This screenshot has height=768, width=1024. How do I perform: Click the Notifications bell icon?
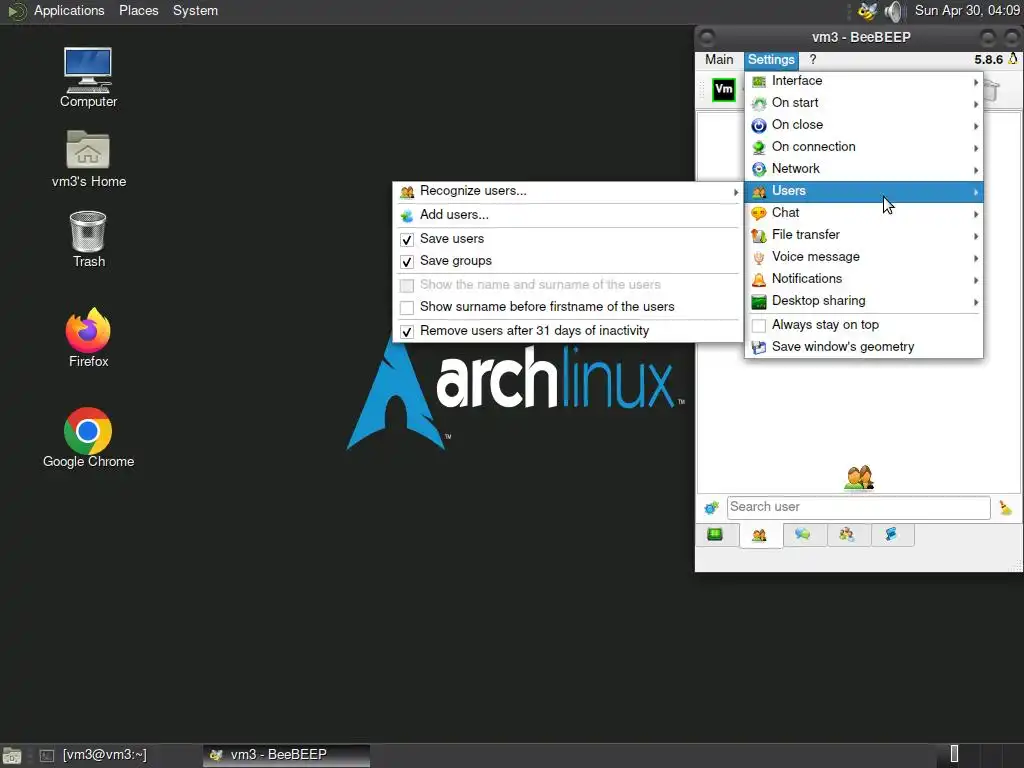pos(759,280)
